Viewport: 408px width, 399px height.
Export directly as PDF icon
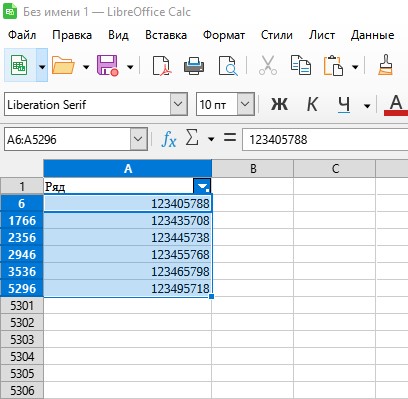(162, 65)
